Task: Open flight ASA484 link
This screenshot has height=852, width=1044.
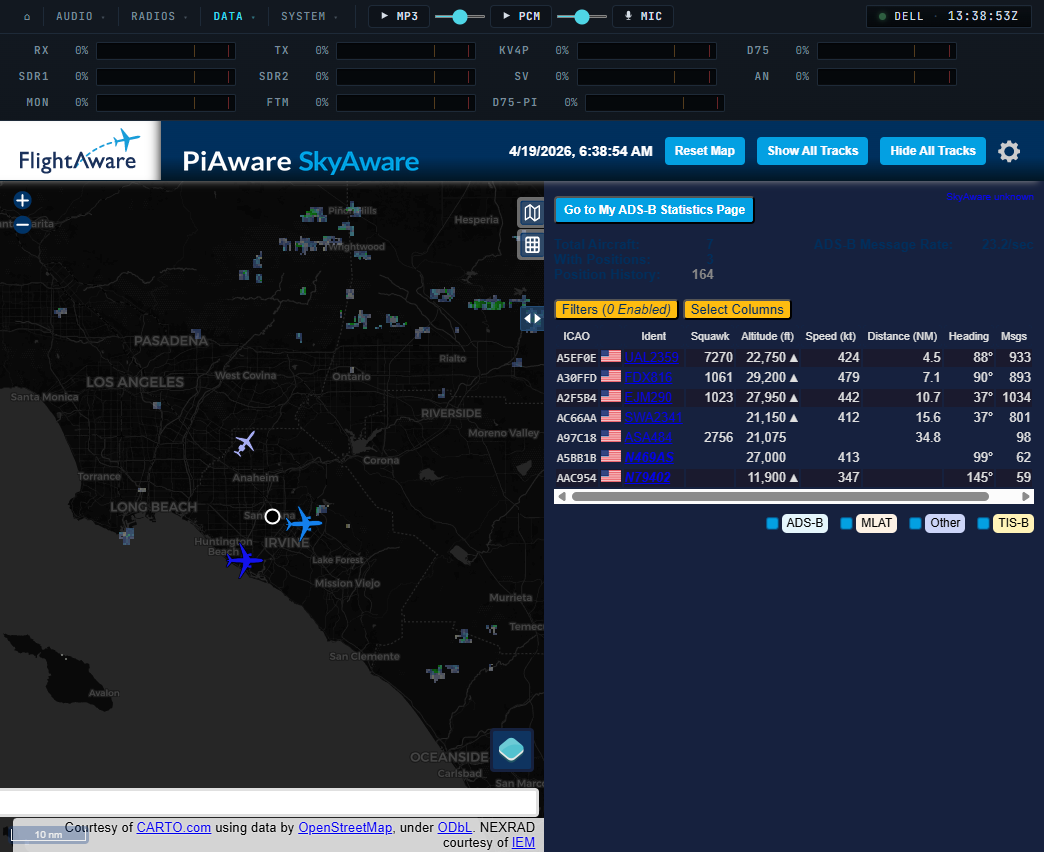Action: [x=648, y=437]
